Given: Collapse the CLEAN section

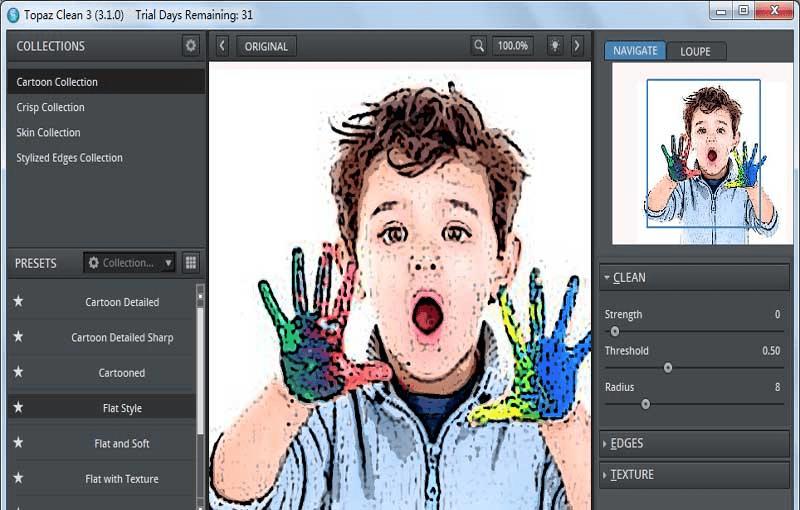Looking at the screenshot, I should pos(694,277).
